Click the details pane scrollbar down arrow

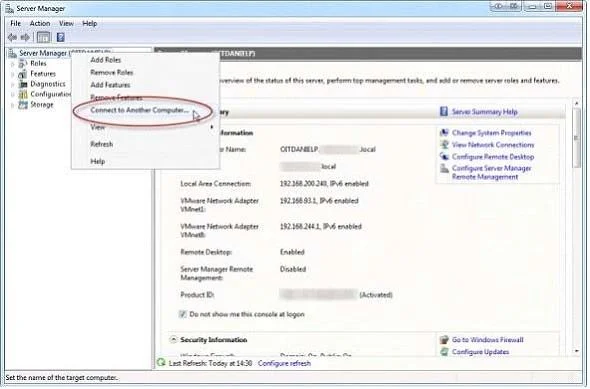tap(576, 351)
